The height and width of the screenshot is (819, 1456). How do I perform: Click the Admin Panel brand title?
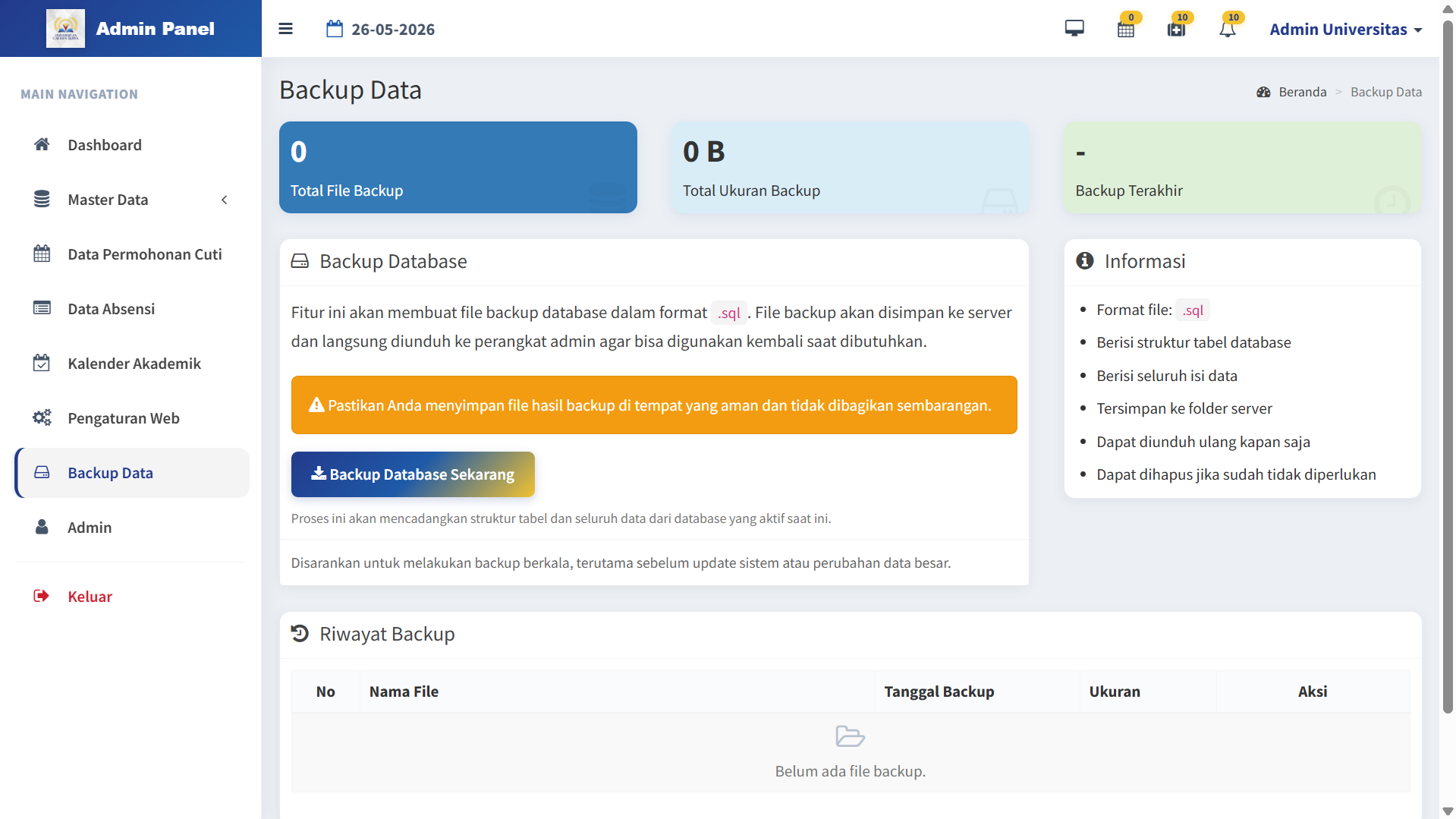click(x=155, y=29)
